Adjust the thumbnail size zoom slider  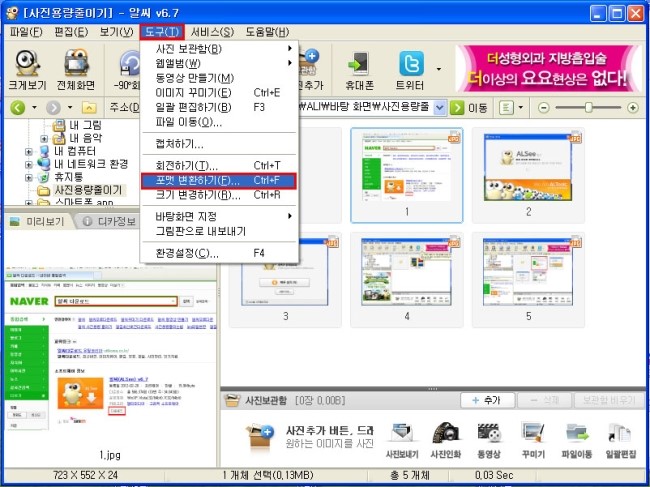[x=588, y=106]
